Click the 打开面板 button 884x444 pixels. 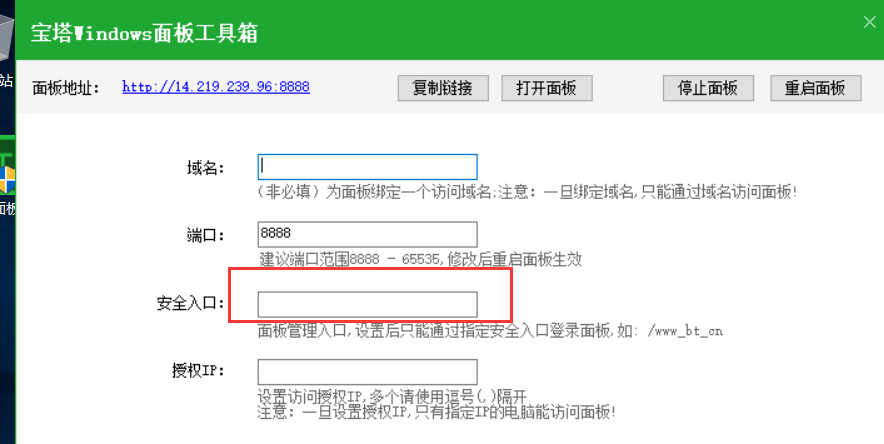(547, 88)
